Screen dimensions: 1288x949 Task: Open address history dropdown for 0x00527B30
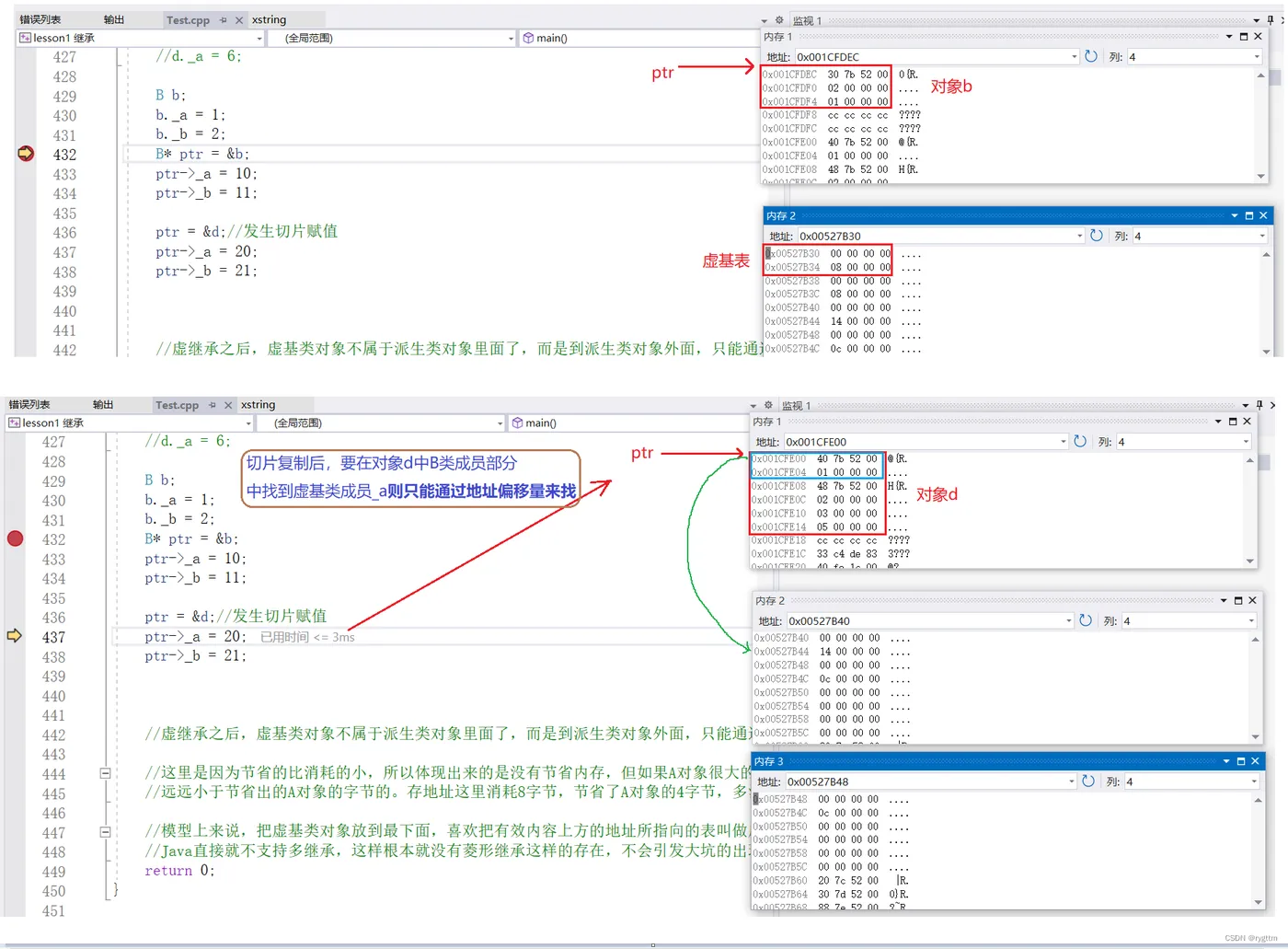click(x=1079, y=237)
